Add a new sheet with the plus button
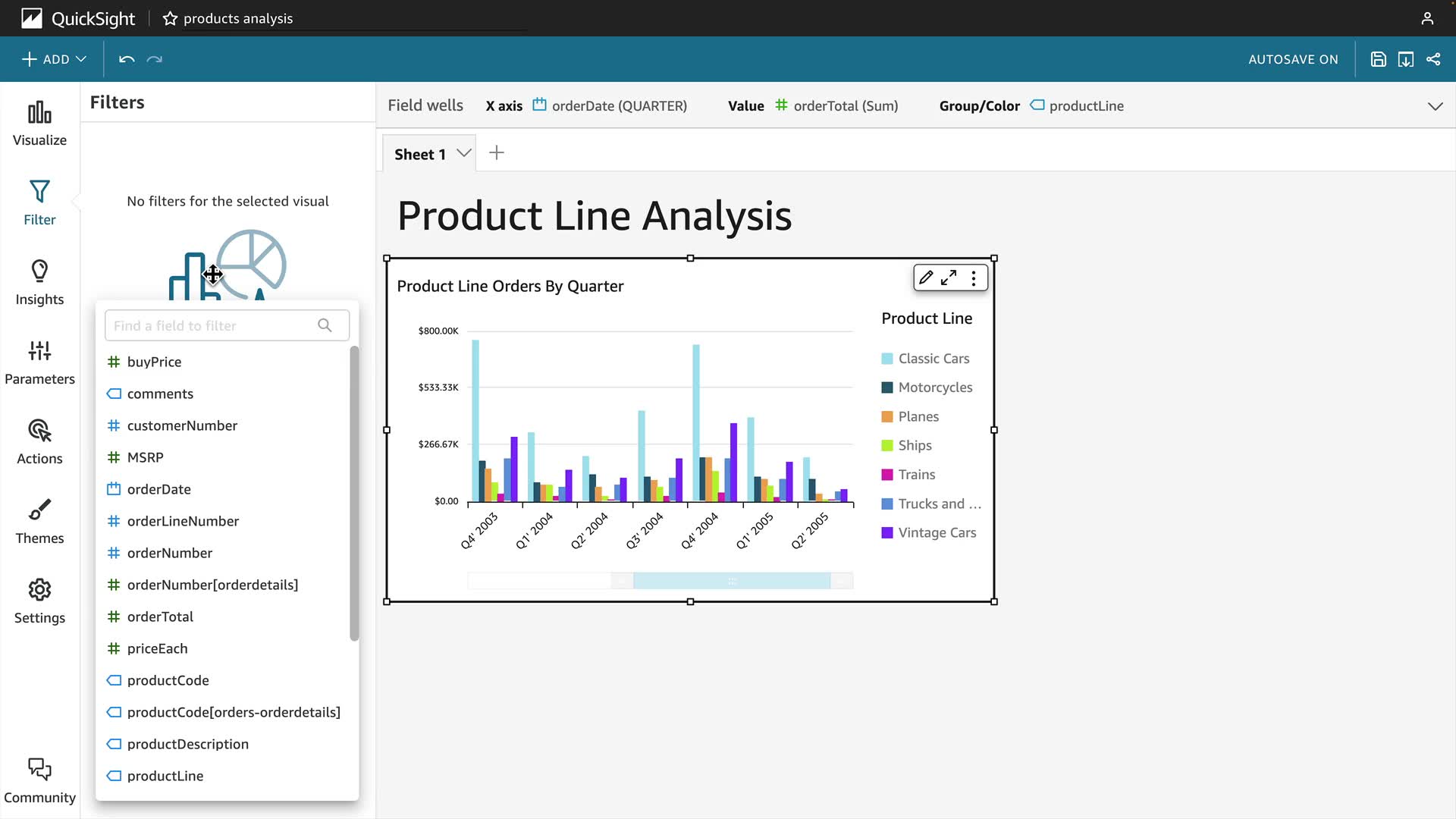 pos(497,153)
